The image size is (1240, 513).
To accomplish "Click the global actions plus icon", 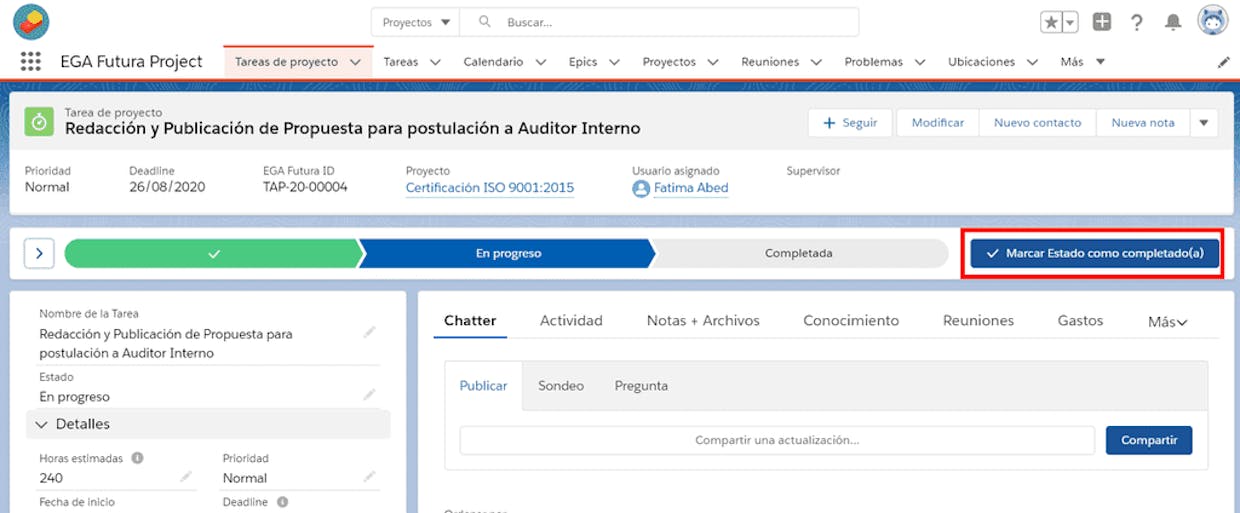I will coord(1102,22).
